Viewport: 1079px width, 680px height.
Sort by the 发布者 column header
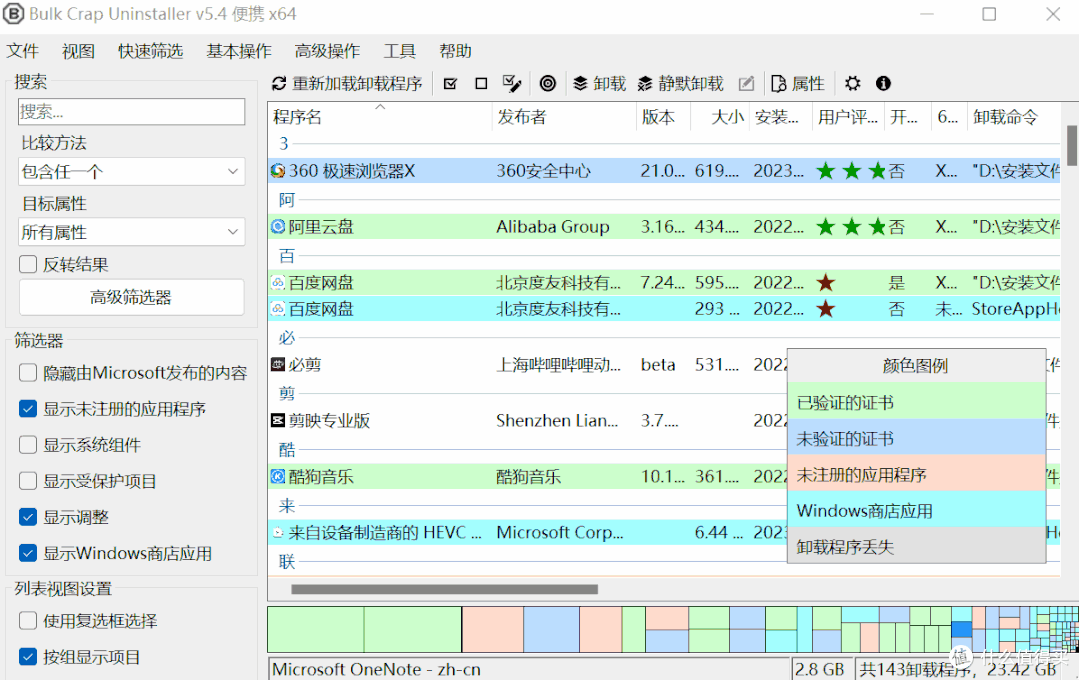pyautogui.click(x=564, y=117)
